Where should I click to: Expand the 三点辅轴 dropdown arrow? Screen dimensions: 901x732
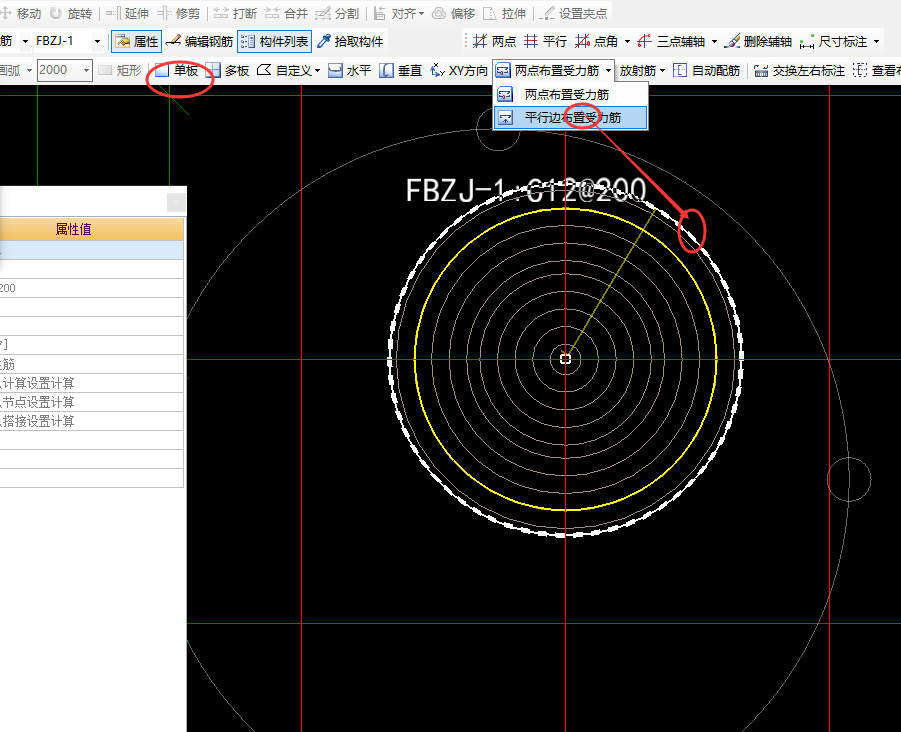[714, 41]
